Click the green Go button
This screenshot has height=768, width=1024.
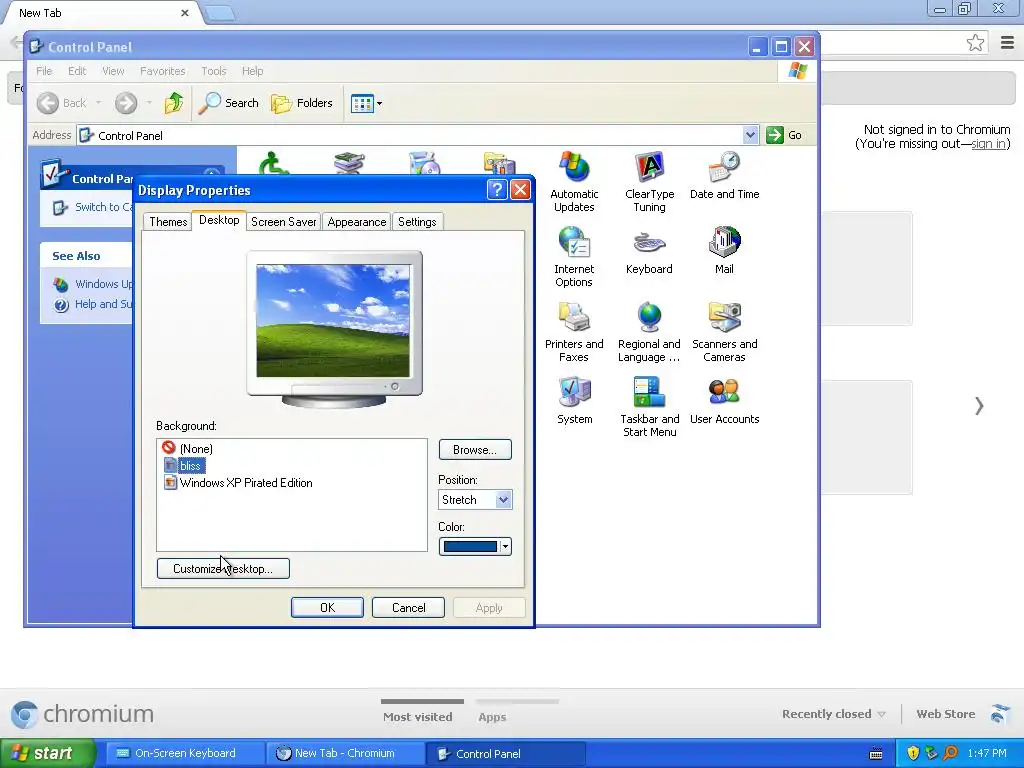tap(784, 135)
